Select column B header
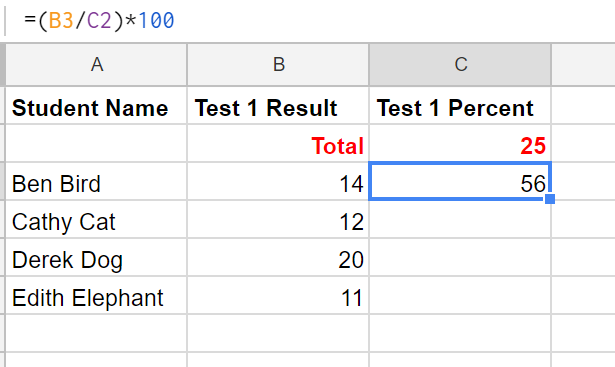 coord(278,65)
